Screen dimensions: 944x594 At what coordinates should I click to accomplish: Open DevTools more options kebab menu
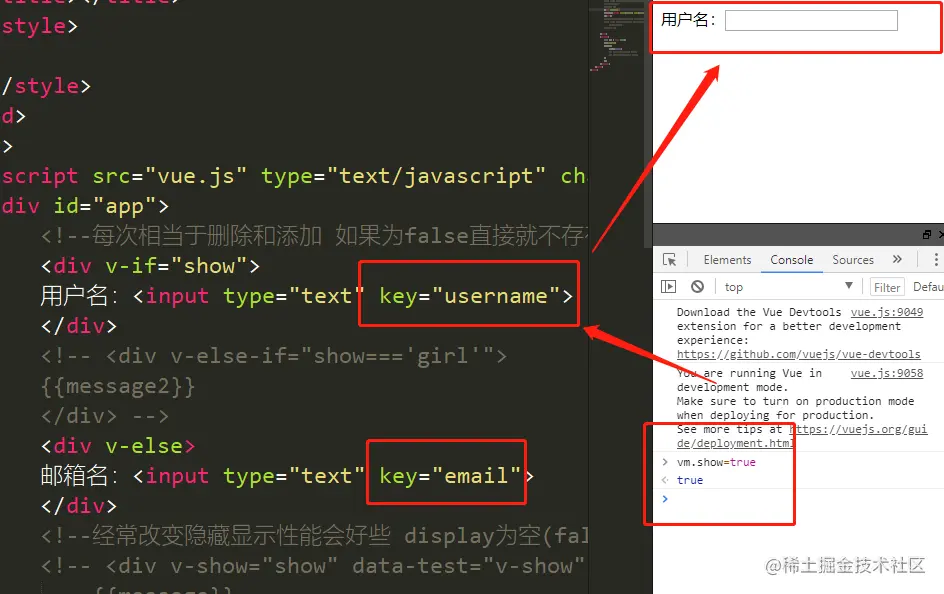pos(936,259)
